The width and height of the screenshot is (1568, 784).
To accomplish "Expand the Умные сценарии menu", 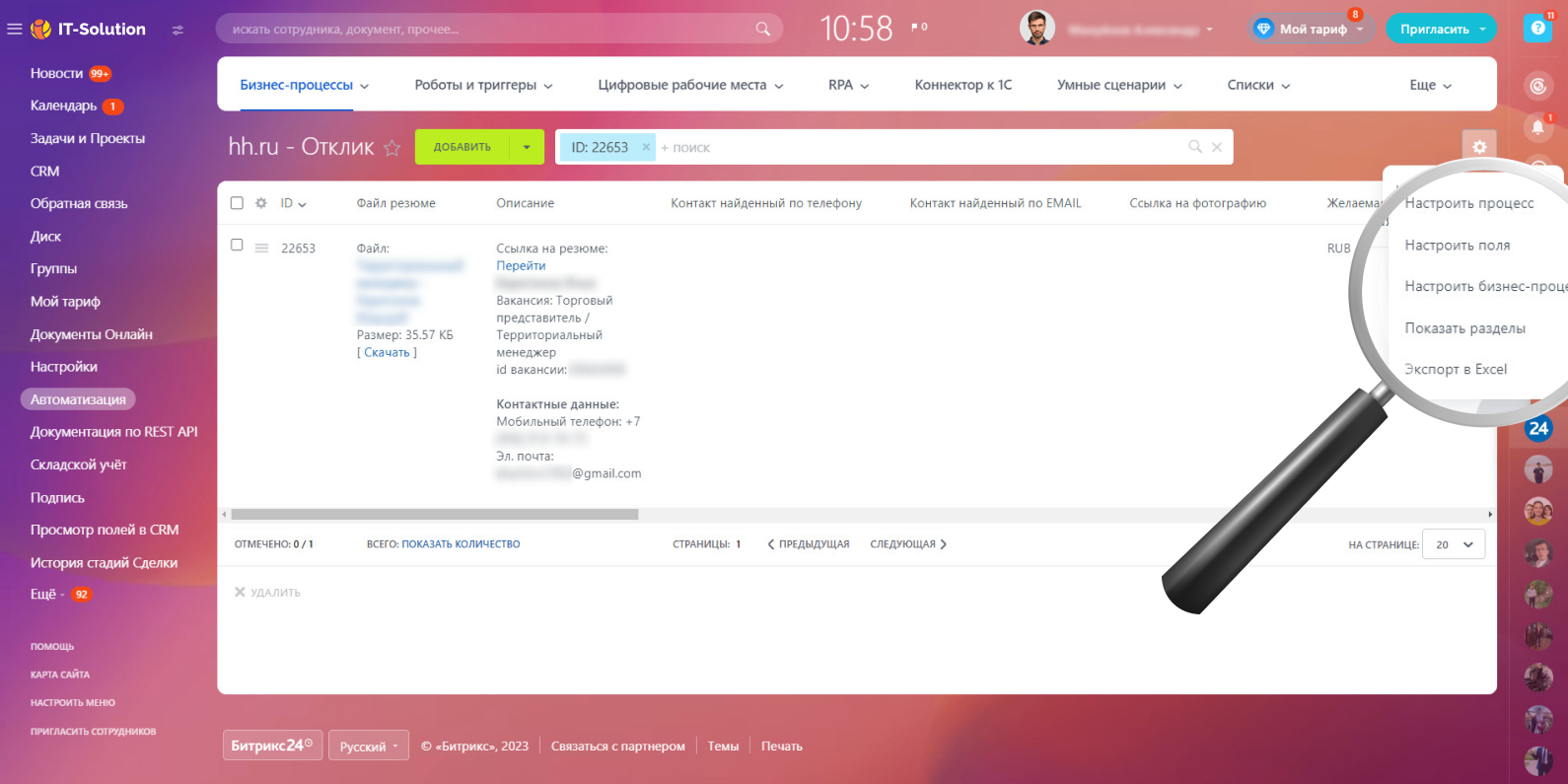I will (x=1119, y=85).
